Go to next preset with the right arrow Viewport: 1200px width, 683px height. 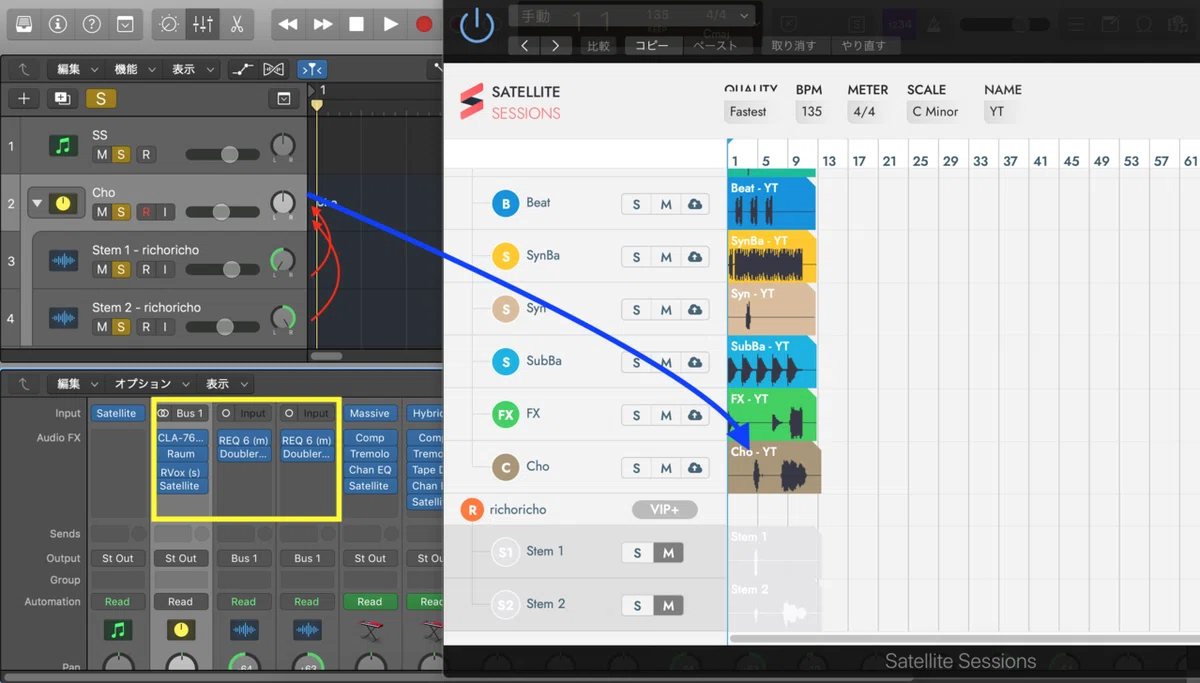tap(555, 46)
